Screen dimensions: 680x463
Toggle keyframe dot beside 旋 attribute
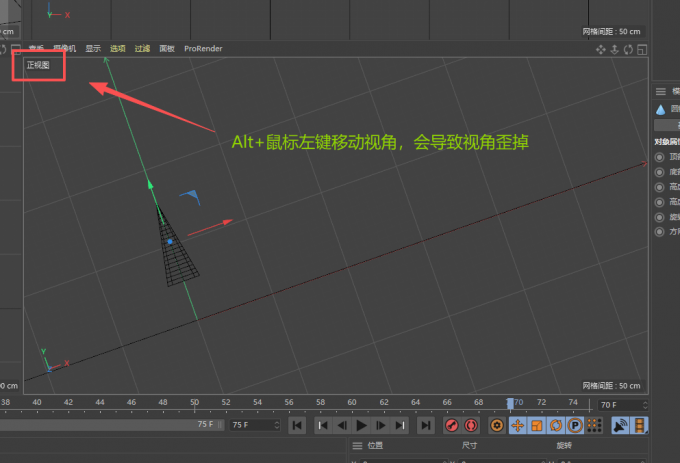660,217
